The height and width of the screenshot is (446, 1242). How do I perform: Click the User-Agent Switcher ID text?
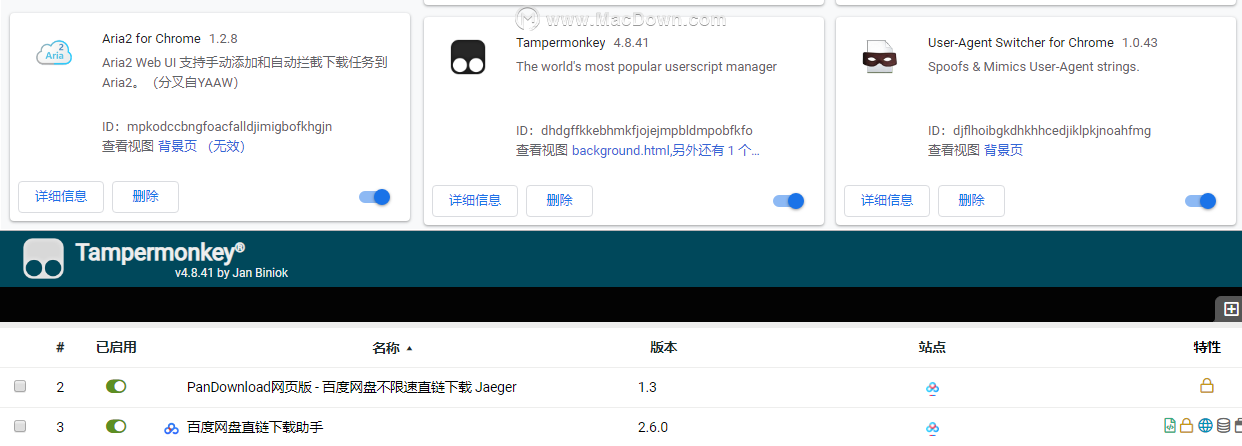1039,131
